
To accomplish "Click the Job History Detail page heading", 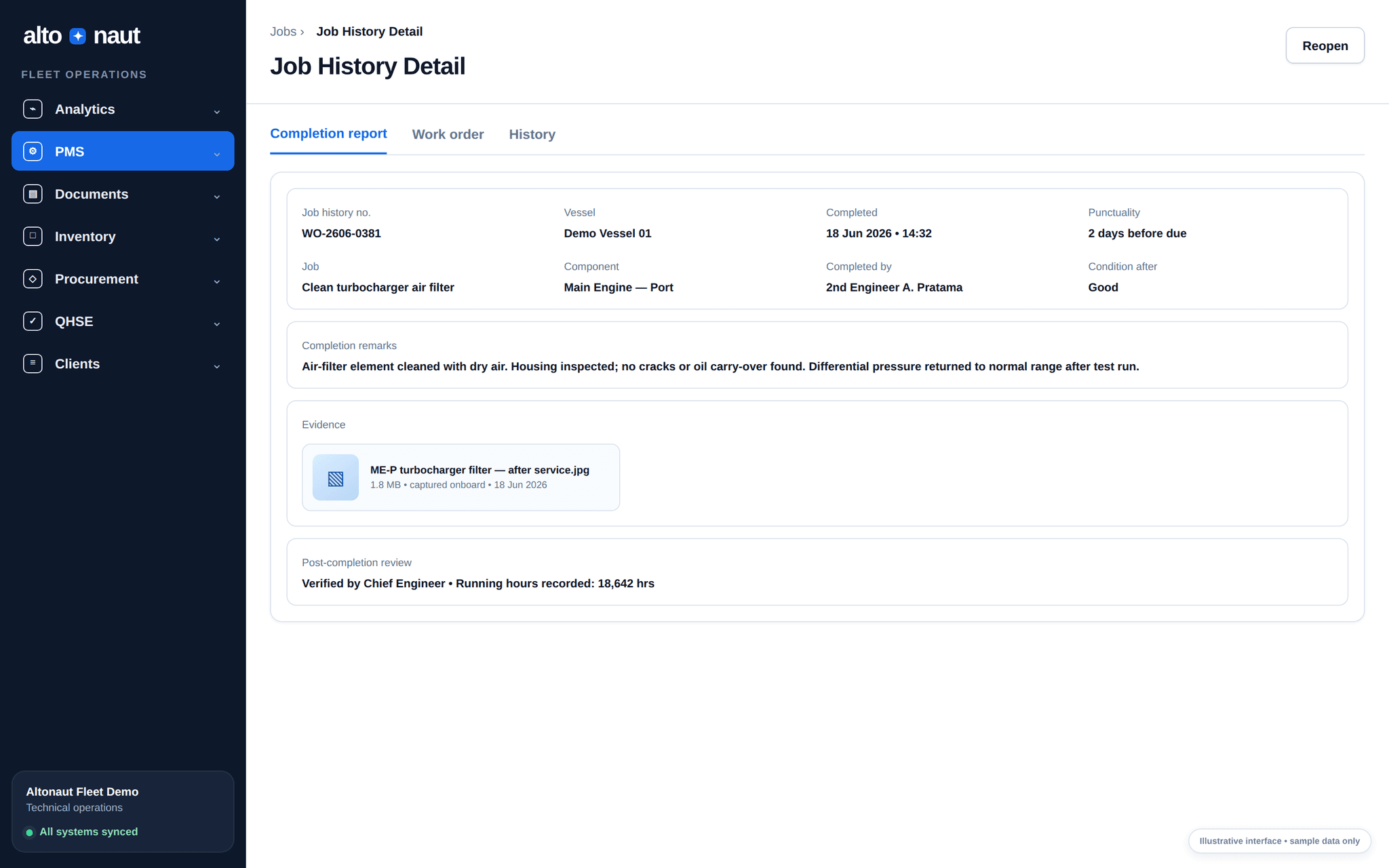I will pyautogui.click(x=368, y=66).
